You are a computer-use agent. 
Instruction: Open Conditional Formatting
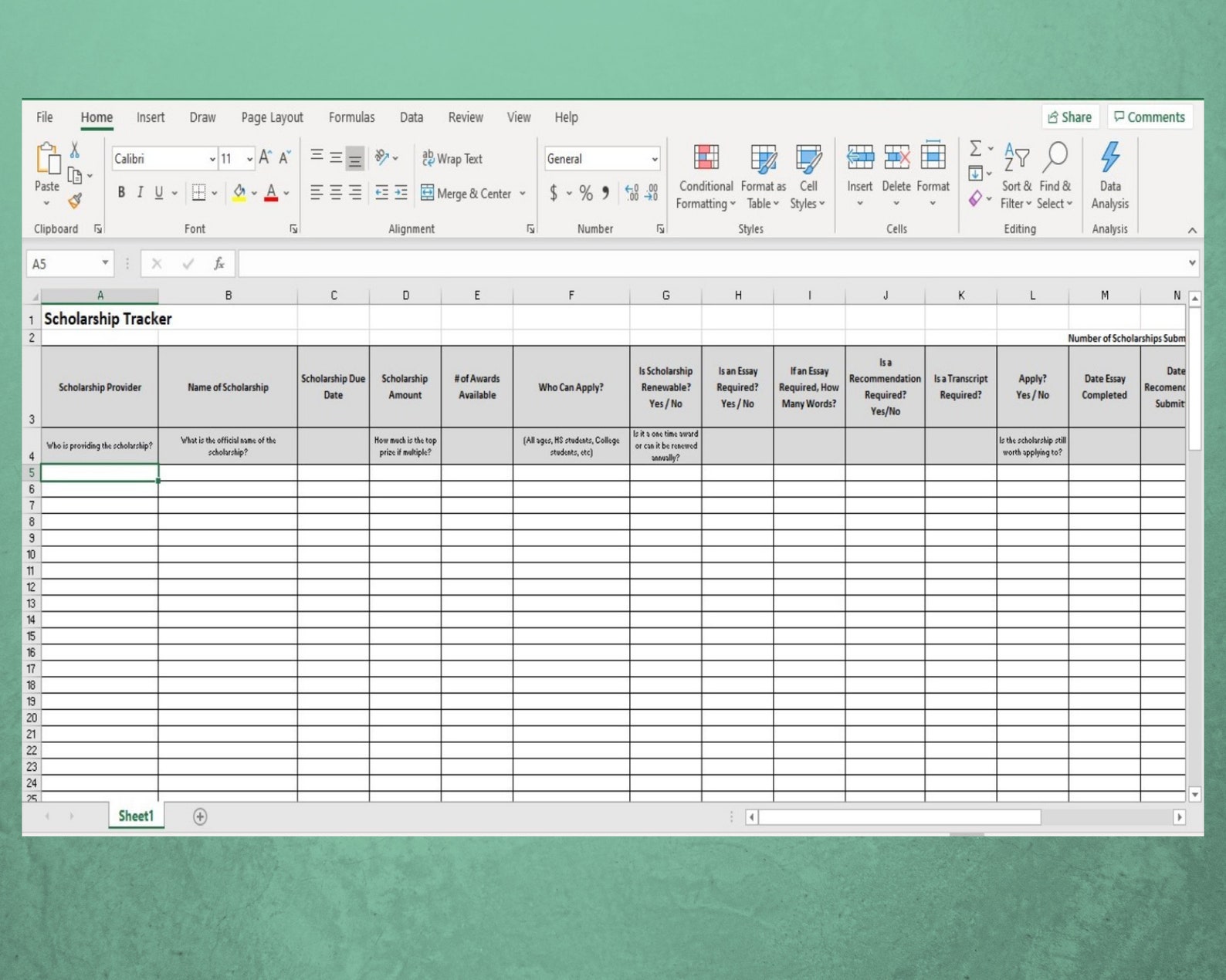point(706,177)
